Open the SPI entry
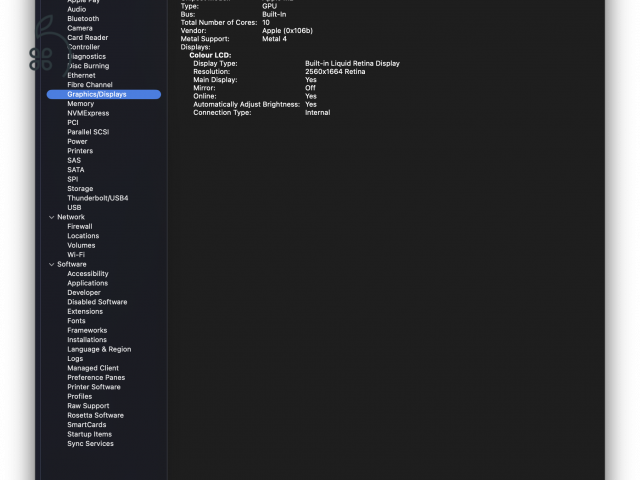The image size is (640, 480). click(x=73, y=179)
